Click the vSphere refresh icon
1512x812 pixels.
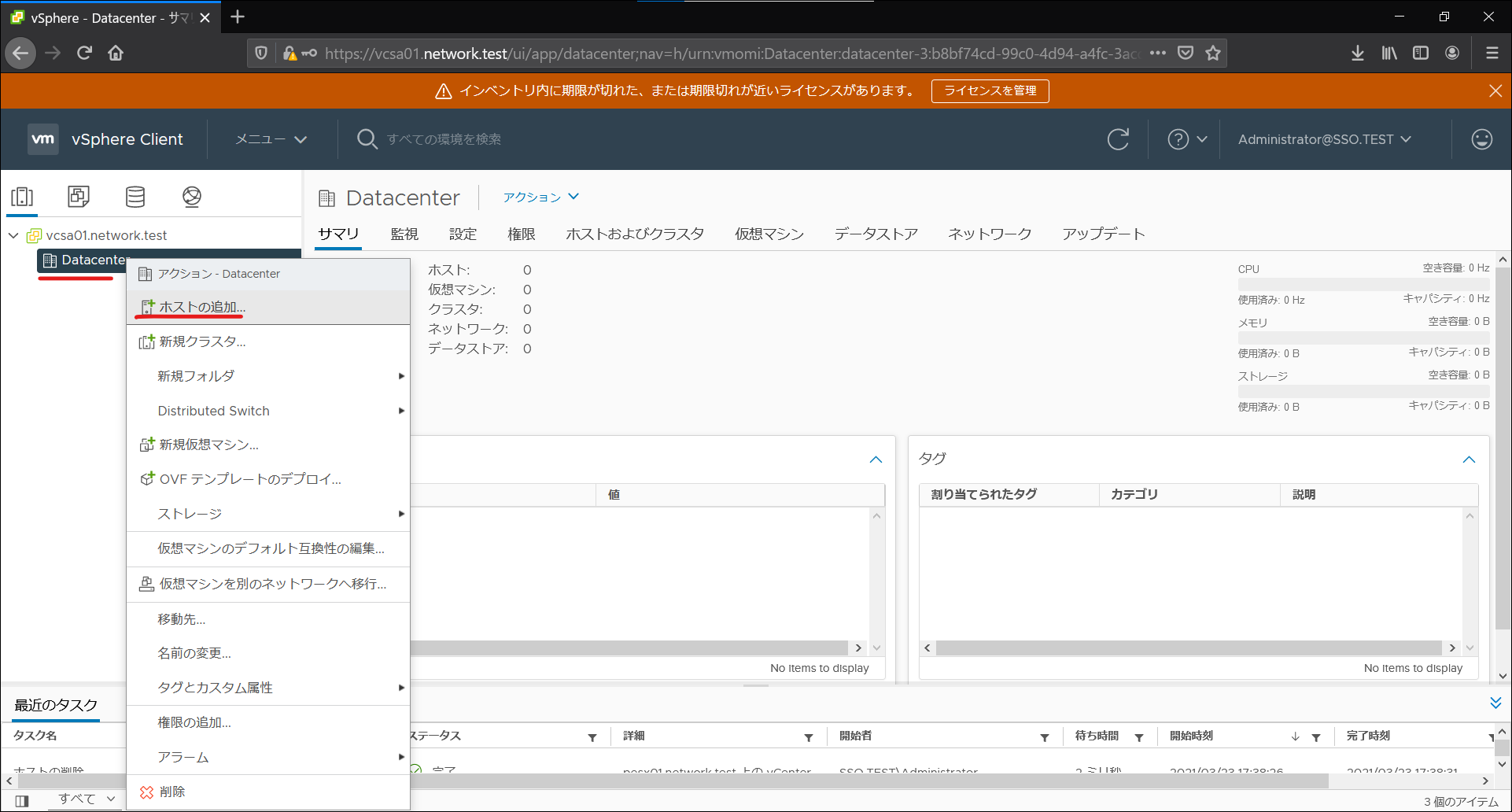click(1118, 139)
